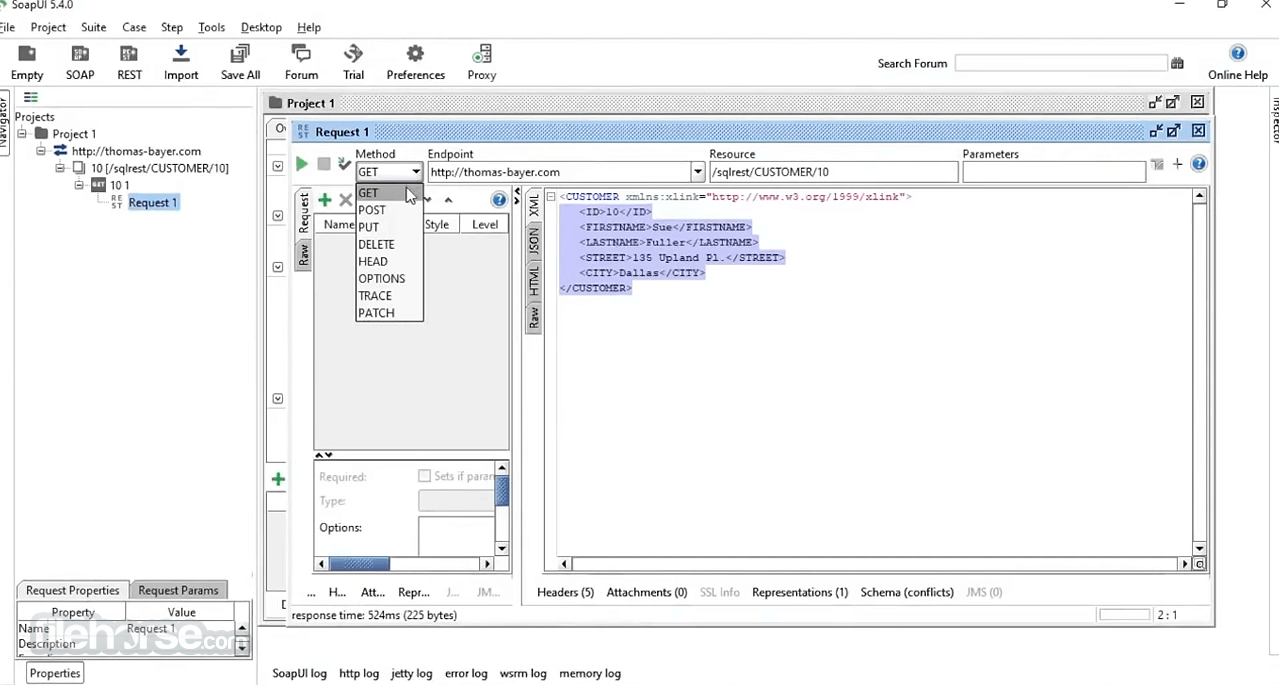Select DELETE in the method list
This screenshot has height=685, width=1279.
point(390,244)
